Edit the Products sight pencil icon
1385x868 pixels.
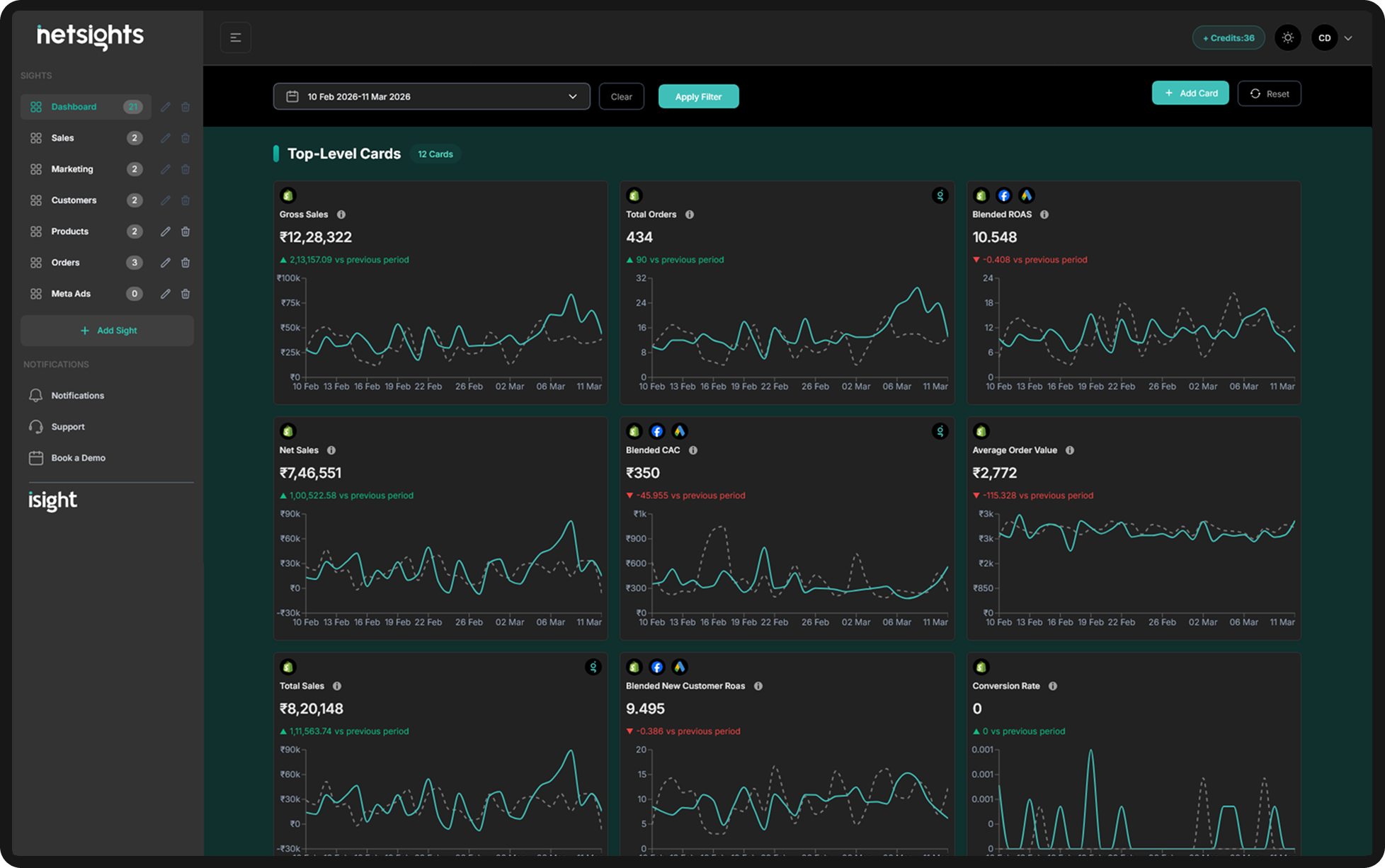click(165, 232)
